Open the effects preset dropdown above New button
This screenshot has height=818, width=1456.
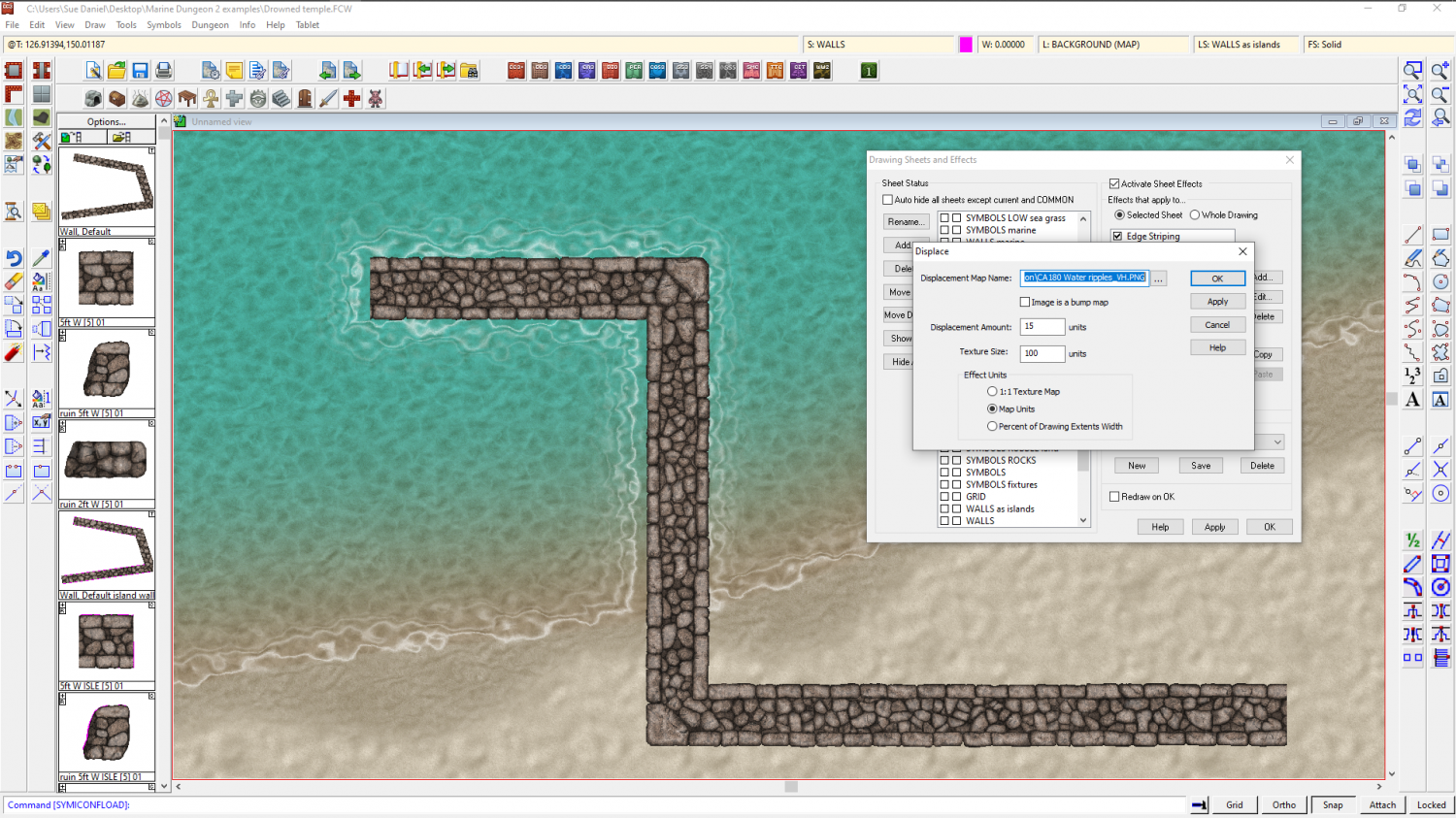(x=1277, y=442)
